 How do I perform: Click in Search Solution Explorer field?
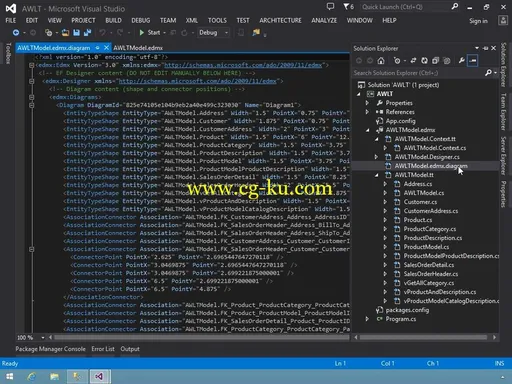click(x=418, y=73)
